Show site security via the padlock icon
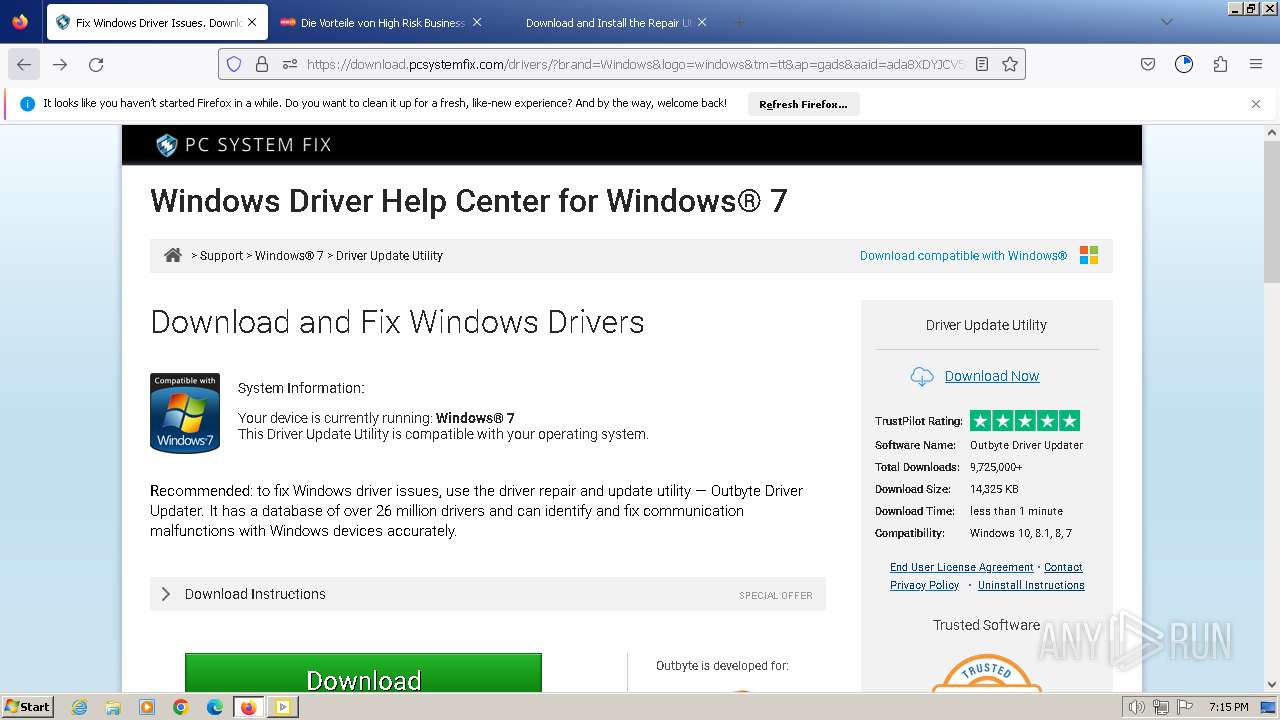Viewport: 1280px width, 720px height. 262,64
